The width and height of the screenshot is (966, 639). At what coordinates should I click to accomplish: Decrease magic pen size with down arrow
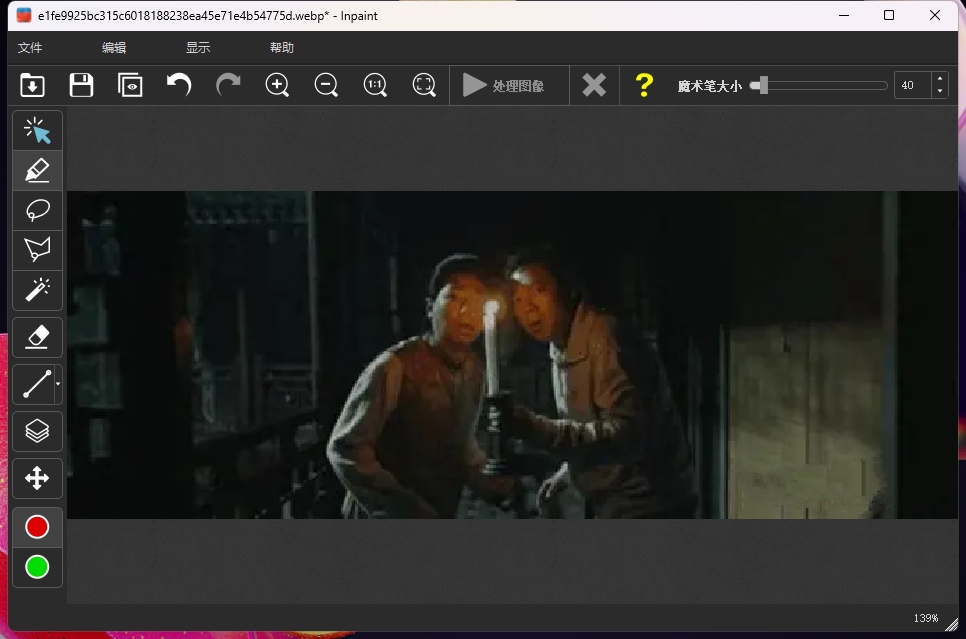[x=940, y=92]
